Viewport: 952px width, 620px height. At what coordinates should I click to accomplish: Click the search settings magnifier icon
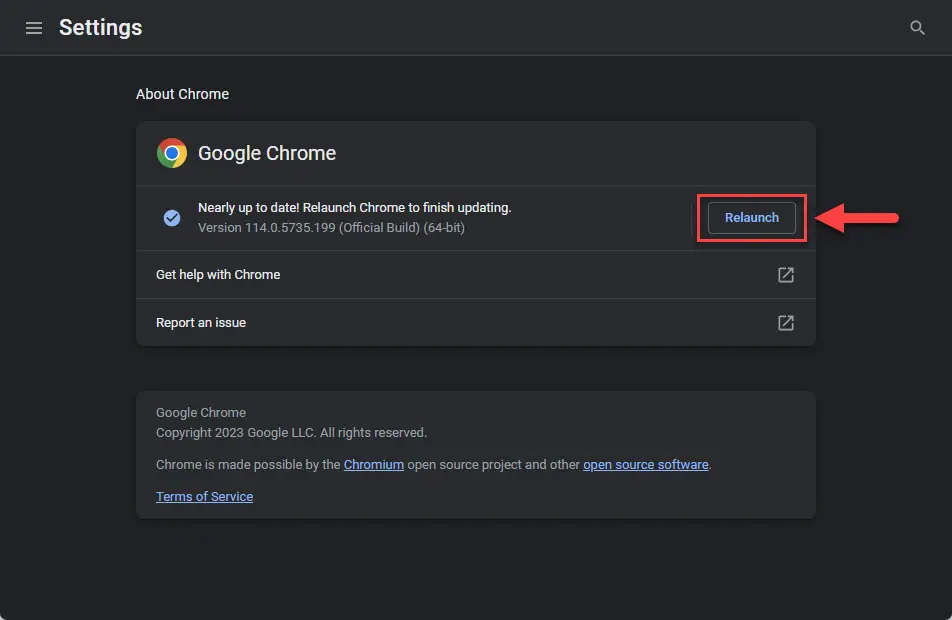click(x=917, y=28)
